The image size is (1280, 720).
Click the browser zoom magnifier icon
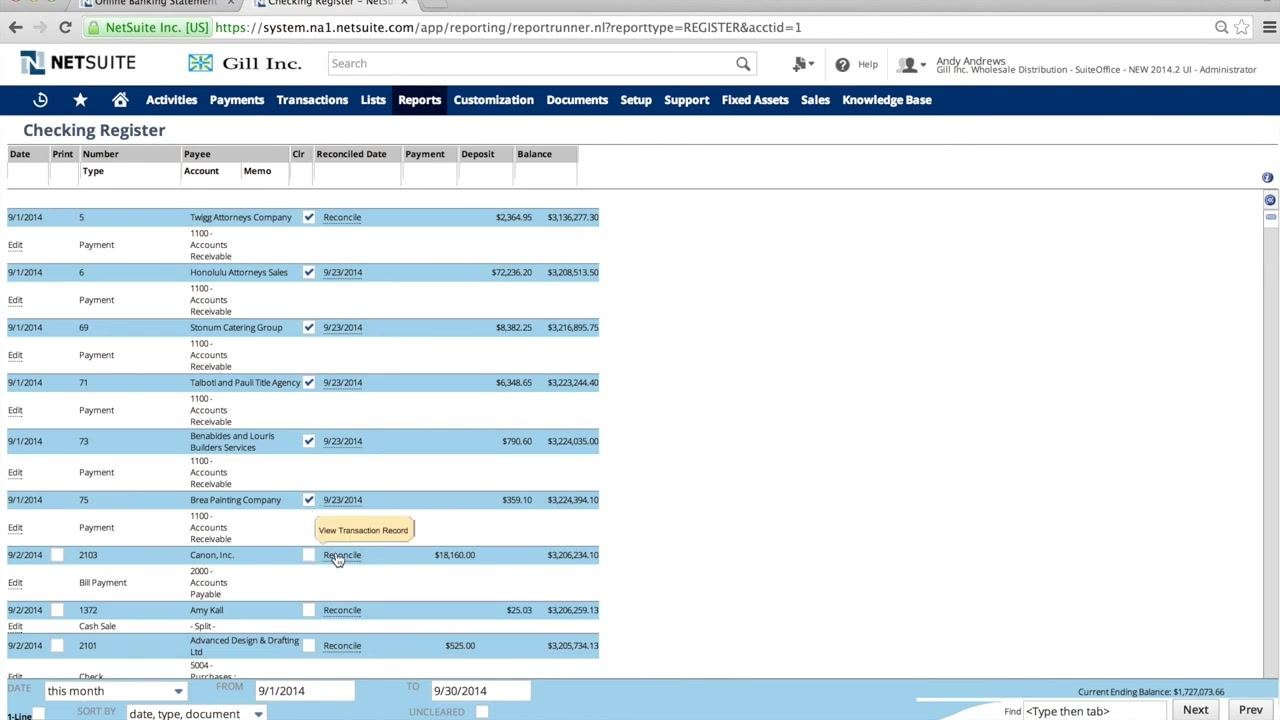pos(1221,27)
